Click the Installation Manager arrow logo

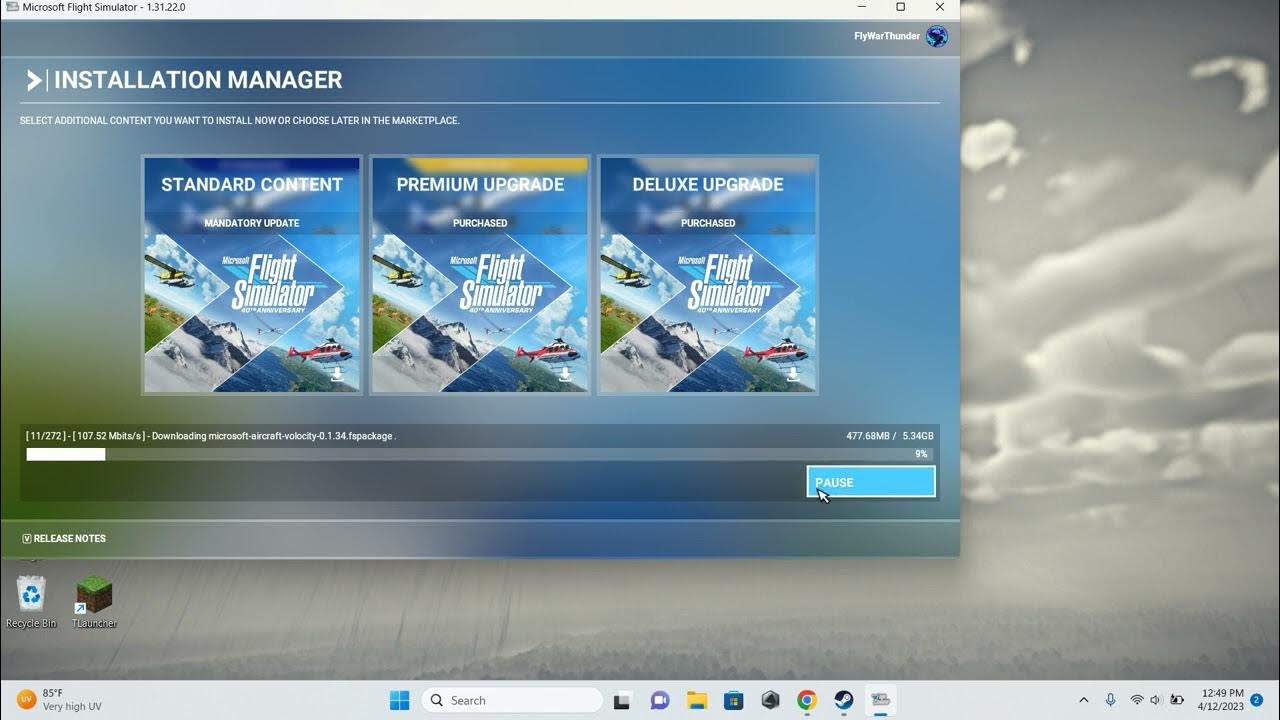[34, 80]
